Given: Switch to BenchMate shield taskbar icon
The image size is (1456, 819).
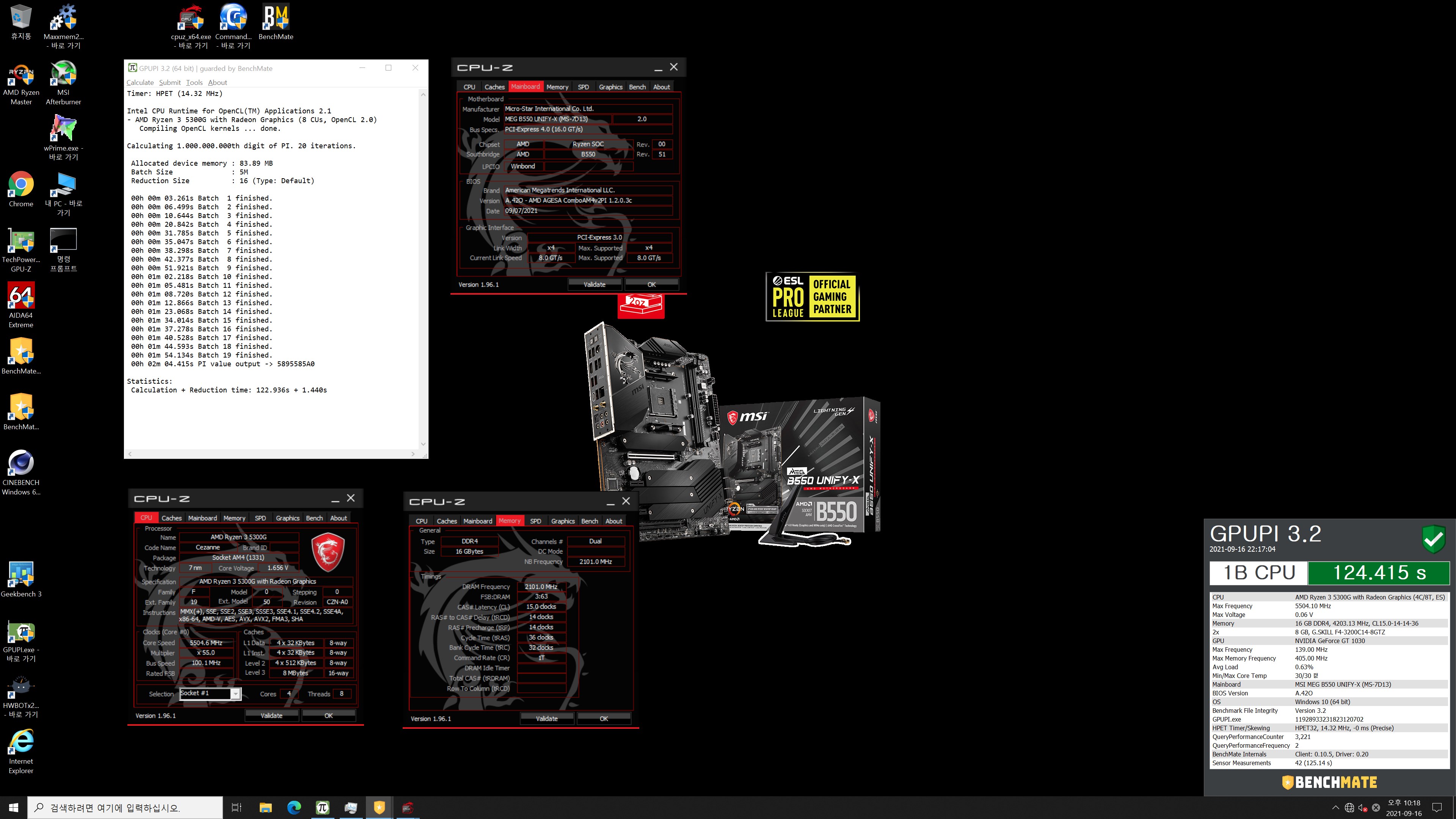Looking at the screenshot, I should coord(379,808).
